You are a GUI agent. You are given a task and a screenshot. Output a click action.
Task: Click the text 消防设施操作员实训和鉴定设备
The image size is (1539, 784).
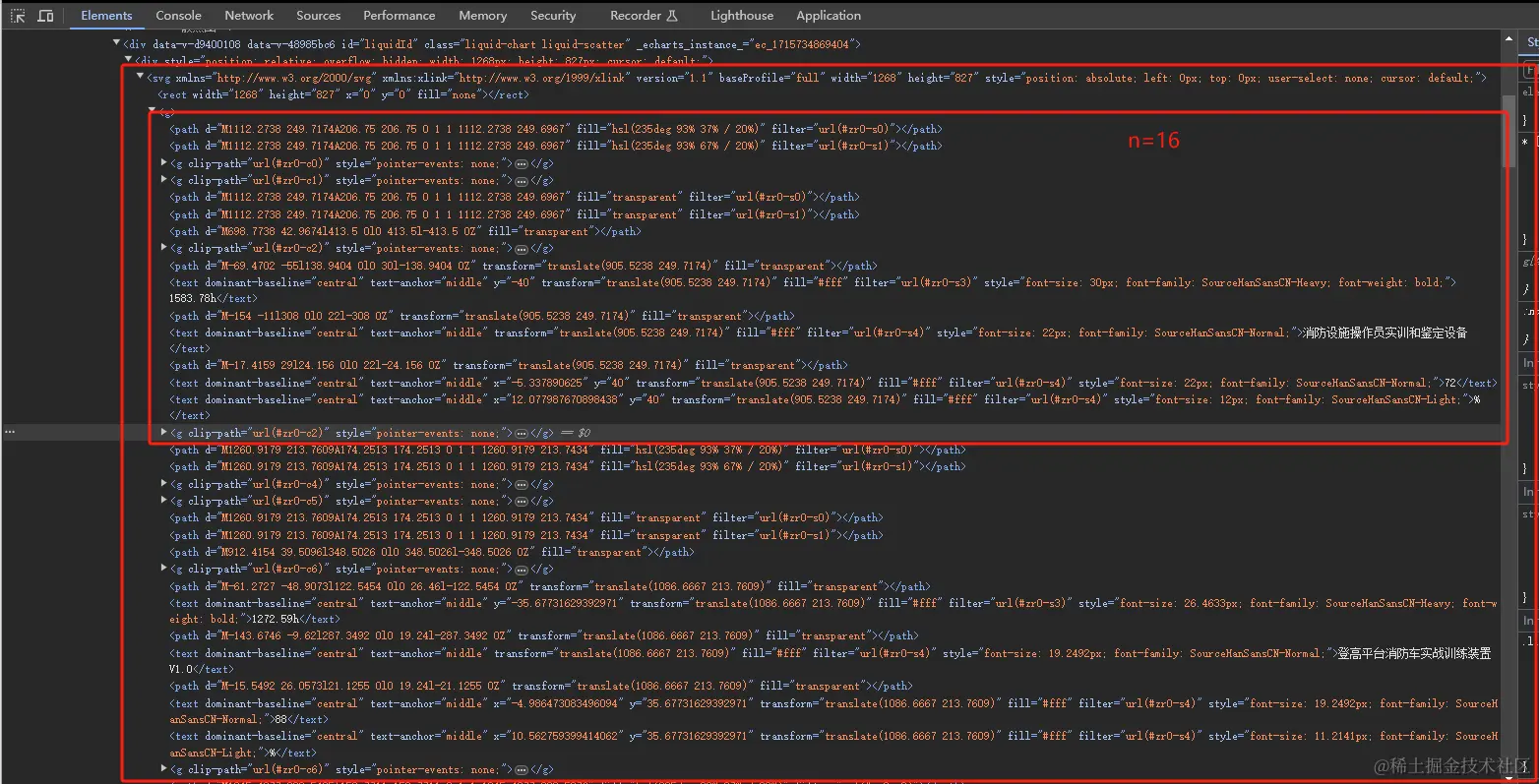coord(1385,332)
